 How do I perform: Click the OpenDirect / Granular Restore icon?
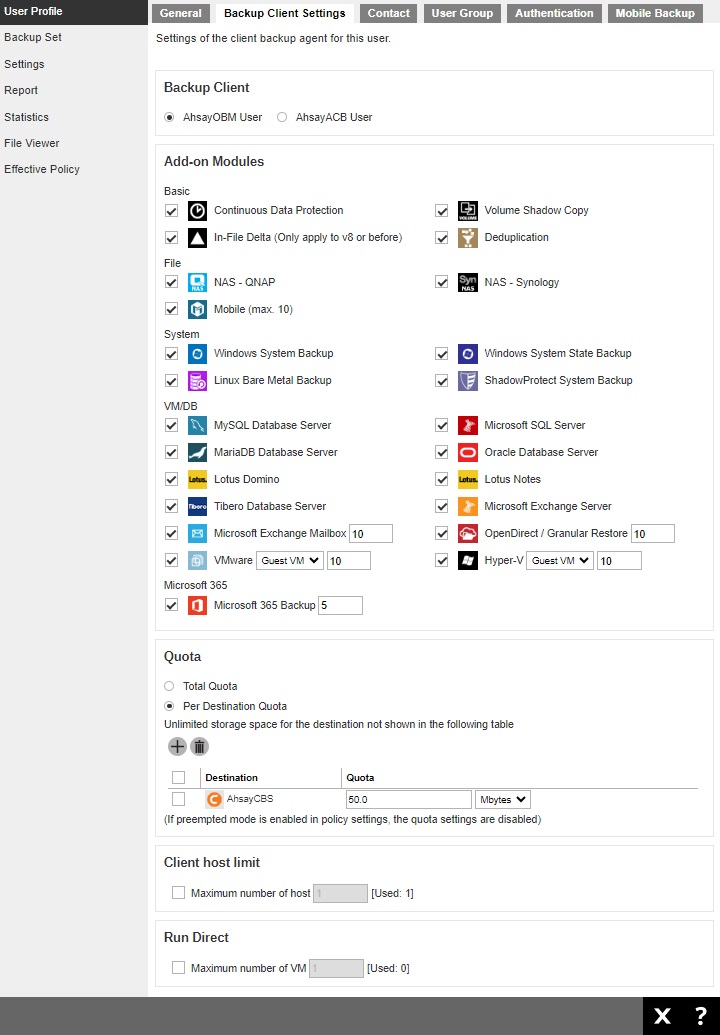(x=468, y=533)
